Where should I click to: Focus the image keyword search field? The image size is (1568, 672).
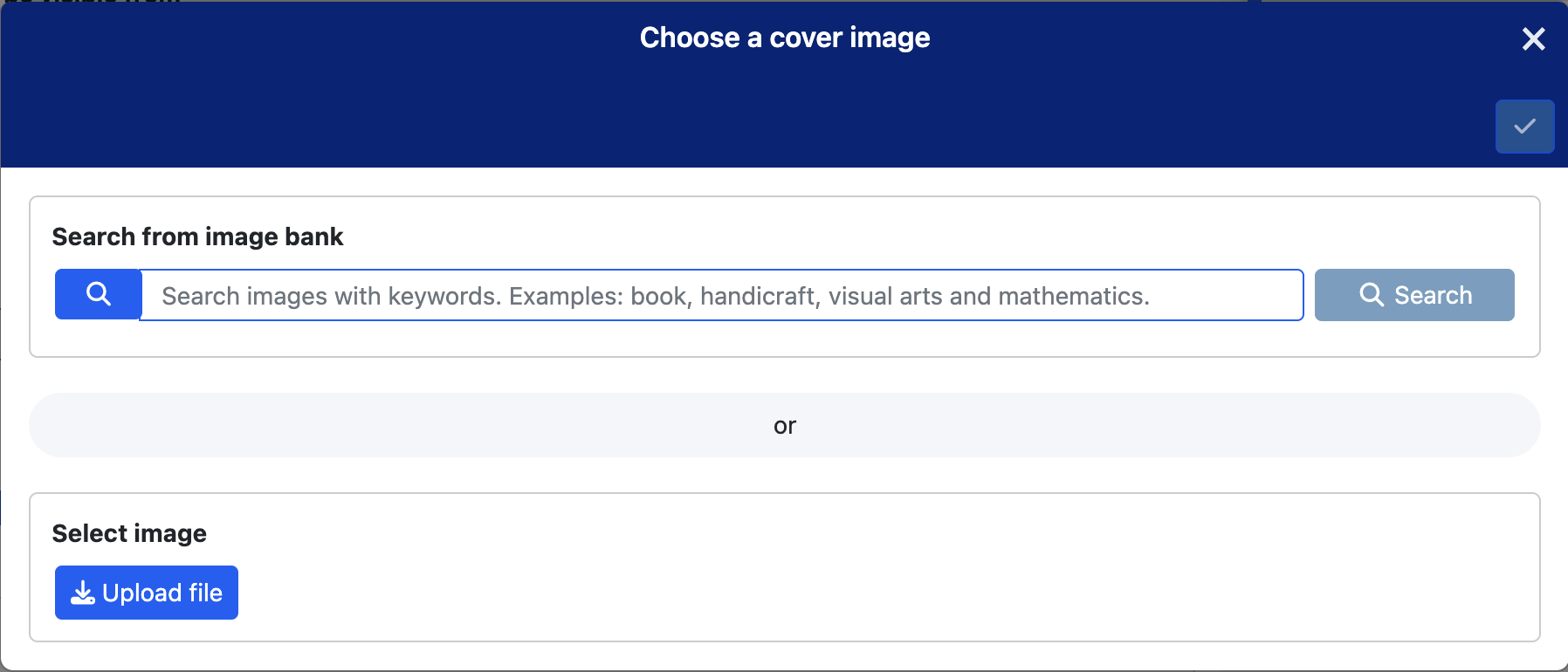click(x=721, y=295)
